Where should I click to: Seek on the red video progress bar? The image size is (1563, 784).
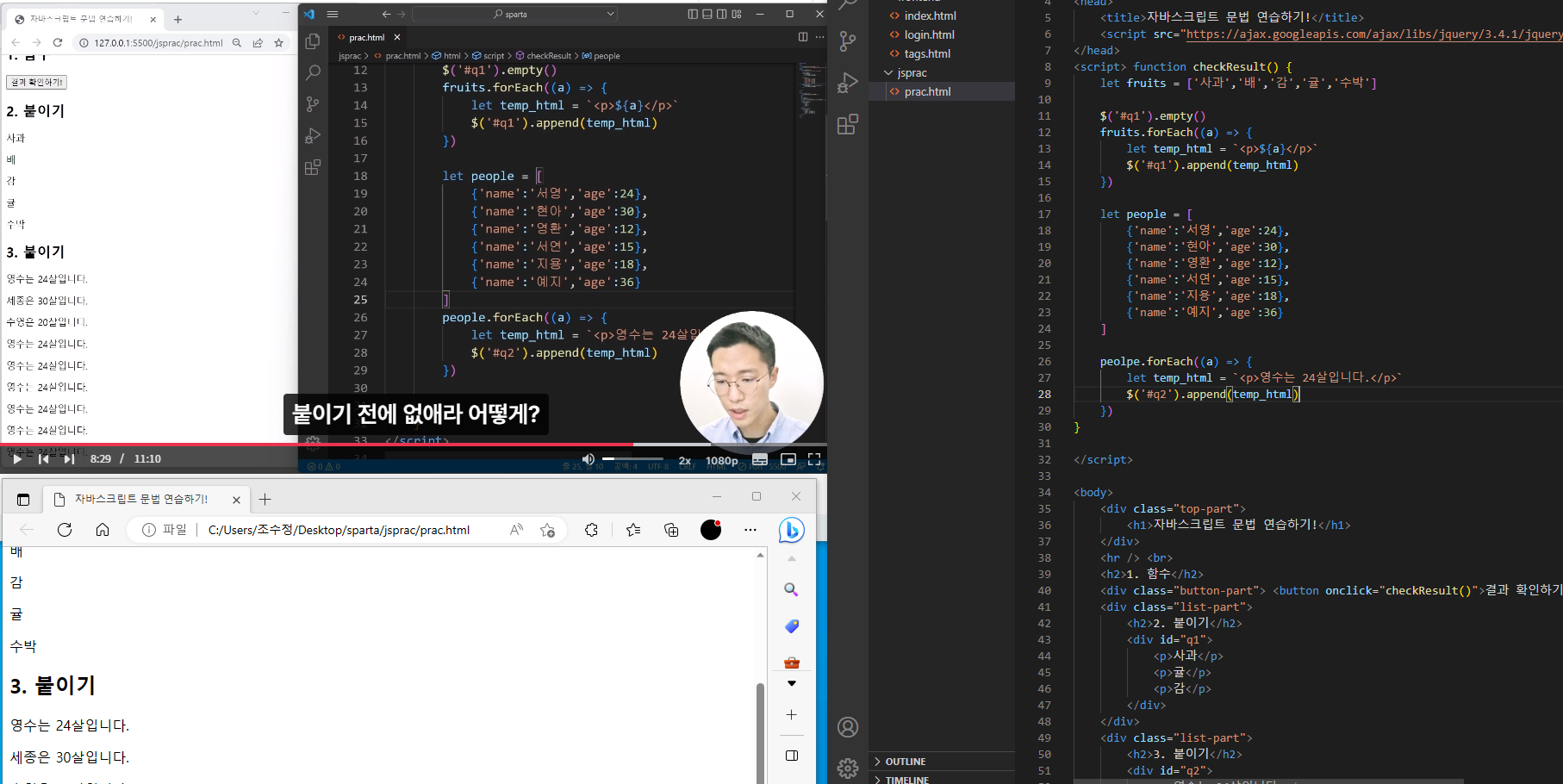click(x=414, y=445)
